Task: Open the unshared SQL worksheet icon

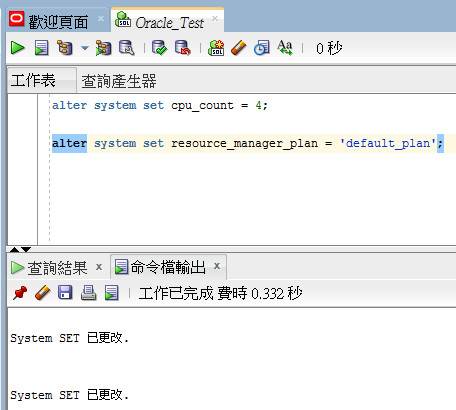Action: 216,48
